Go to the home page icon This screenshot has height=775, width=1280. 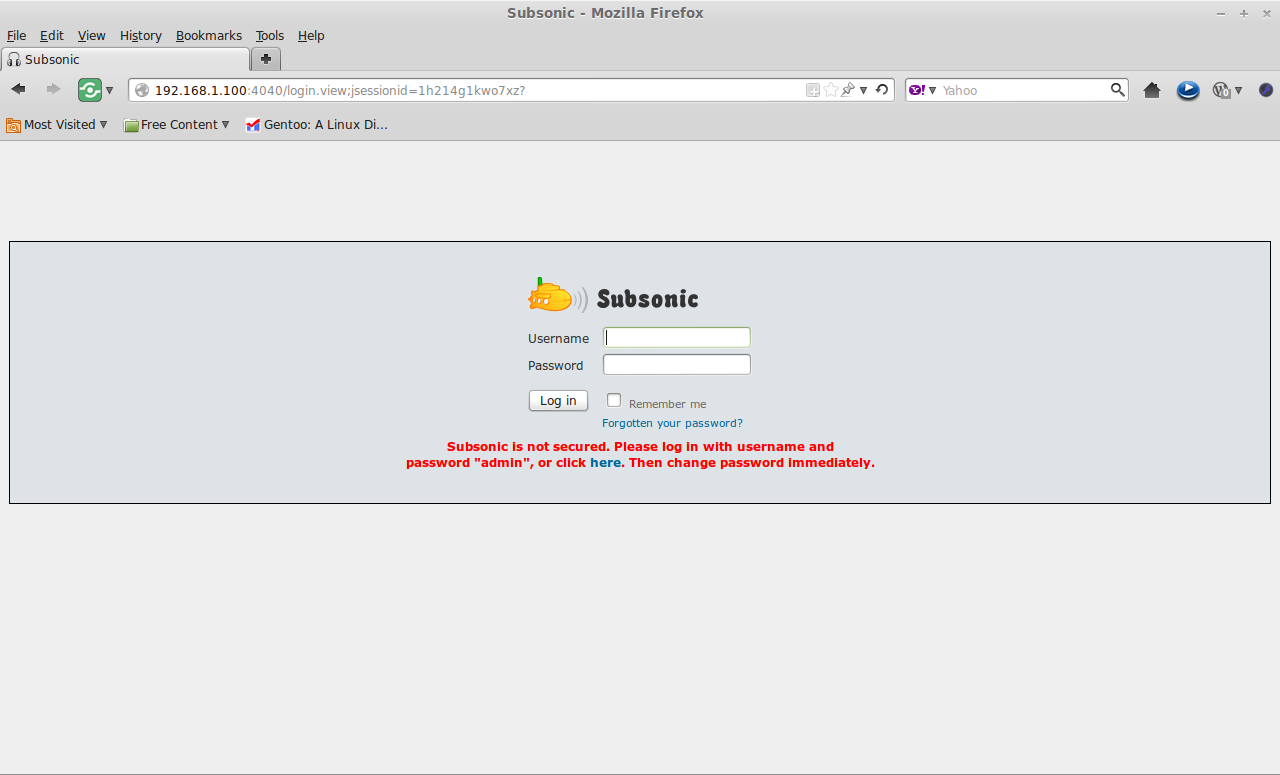click(x=1152, y=90)
